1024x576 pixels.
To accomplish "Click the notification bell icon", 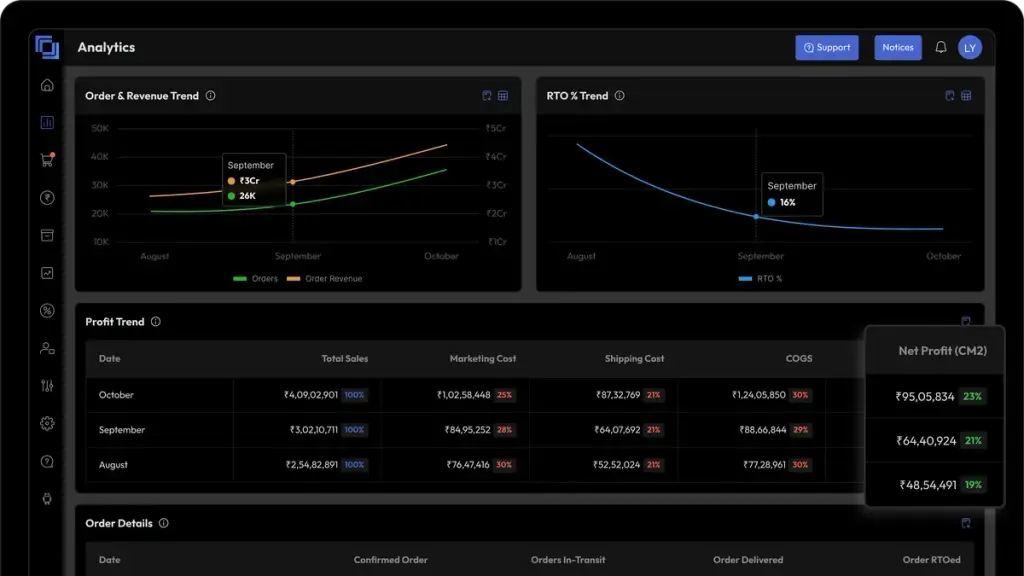I will (x=940, y=47).
